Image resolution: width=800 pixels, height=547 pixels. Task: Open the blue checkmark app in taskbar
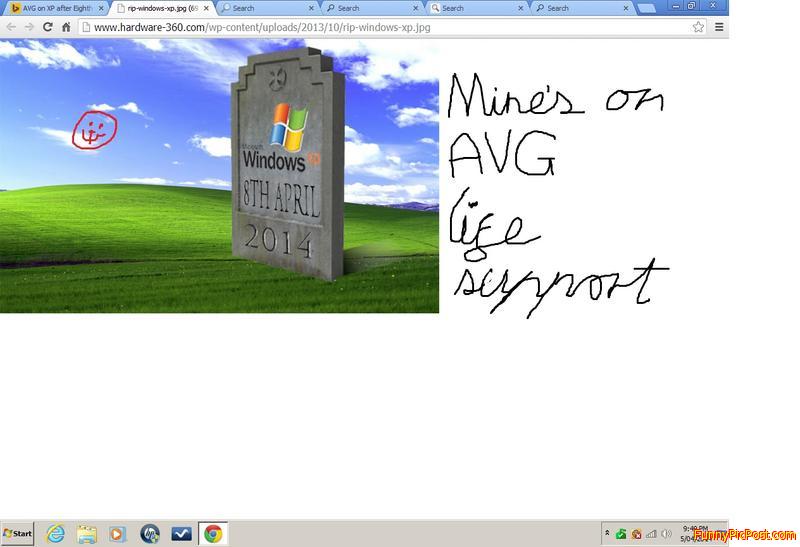[x=181, y=534]
